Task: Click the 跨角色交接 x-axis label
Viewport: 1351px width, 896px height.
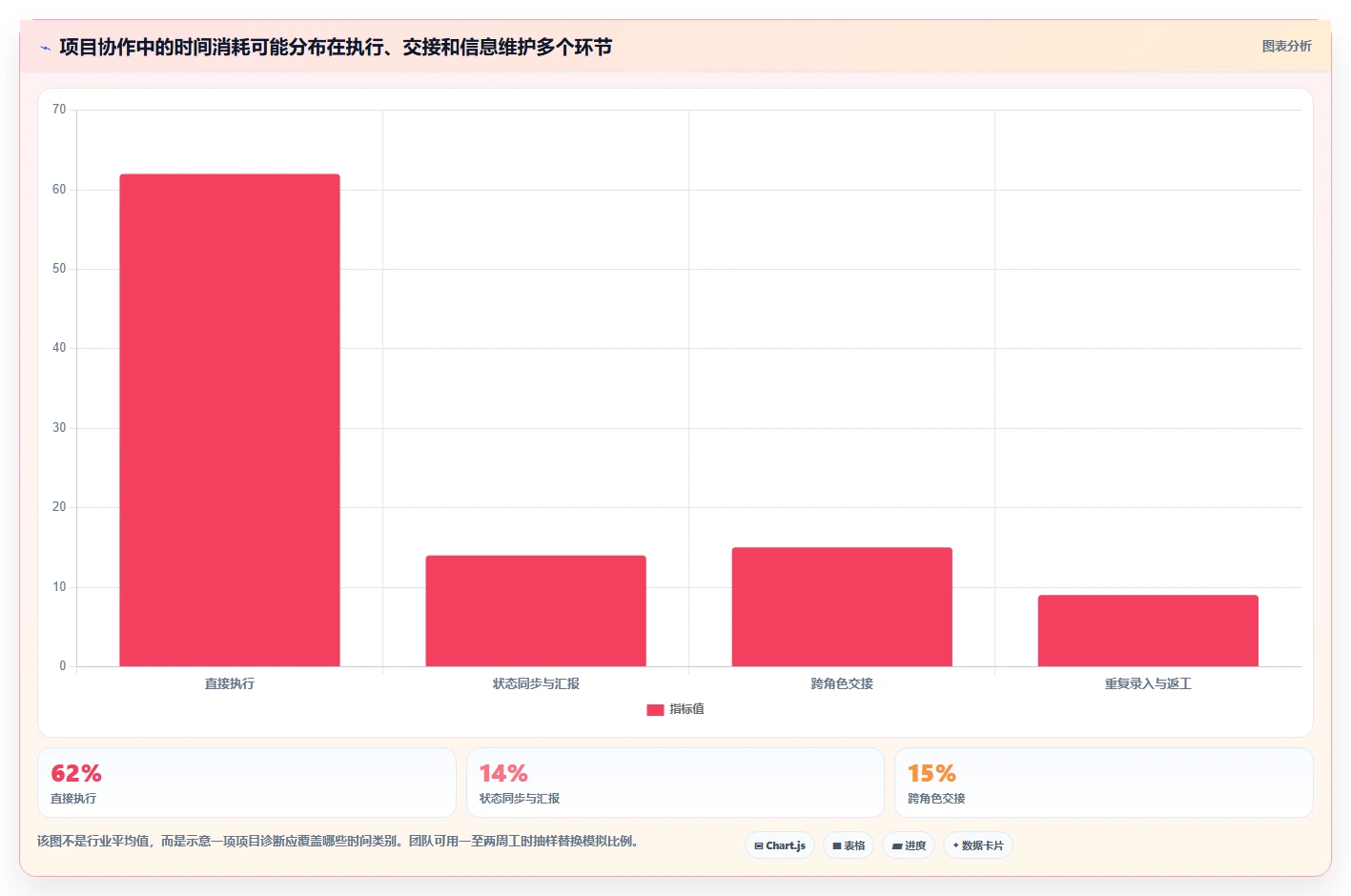Action: pos(842,683)
